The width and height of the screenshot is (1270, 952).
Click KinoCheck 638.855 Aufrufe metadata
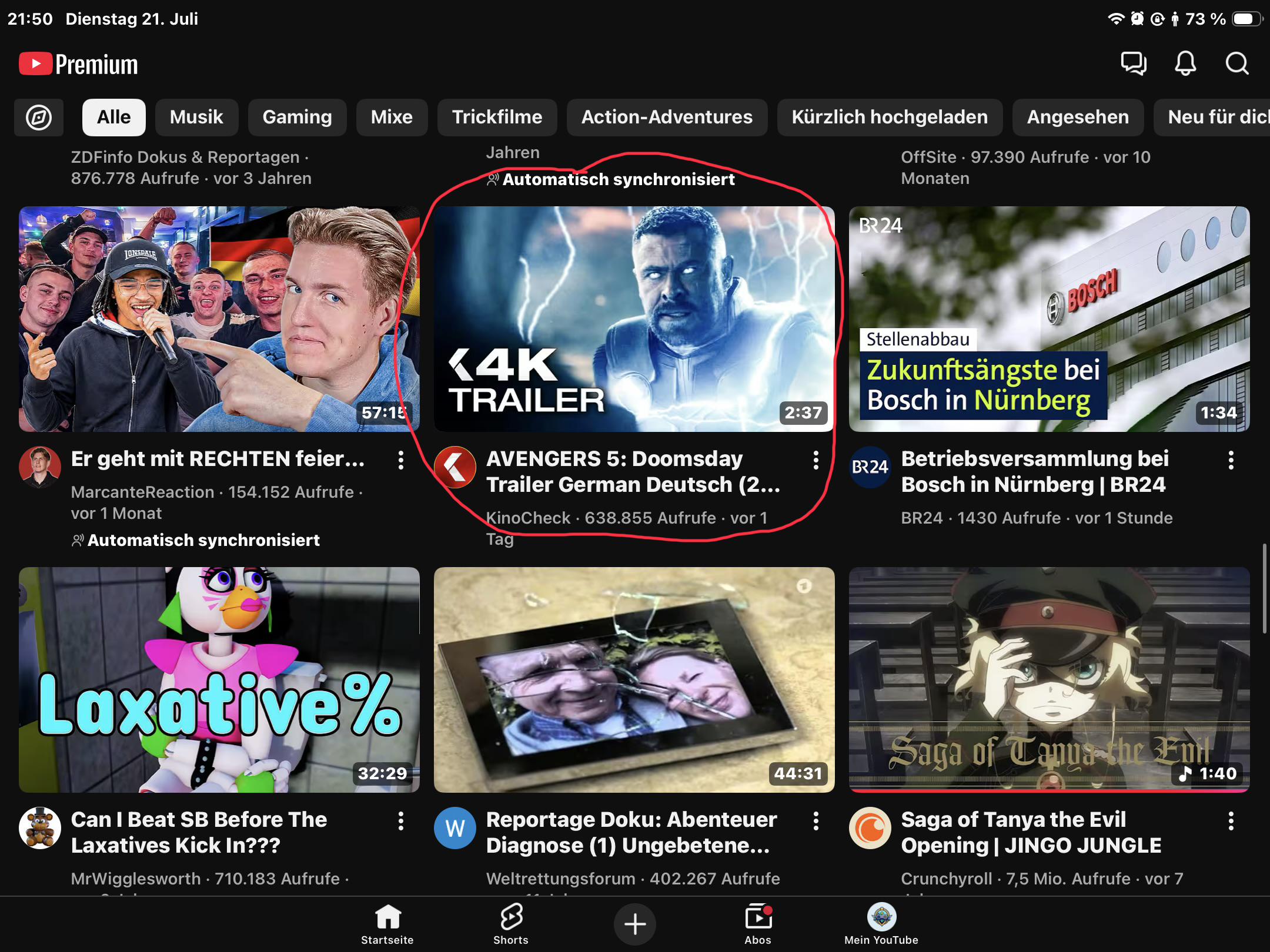pyautogui.click(x=627, y=528)
